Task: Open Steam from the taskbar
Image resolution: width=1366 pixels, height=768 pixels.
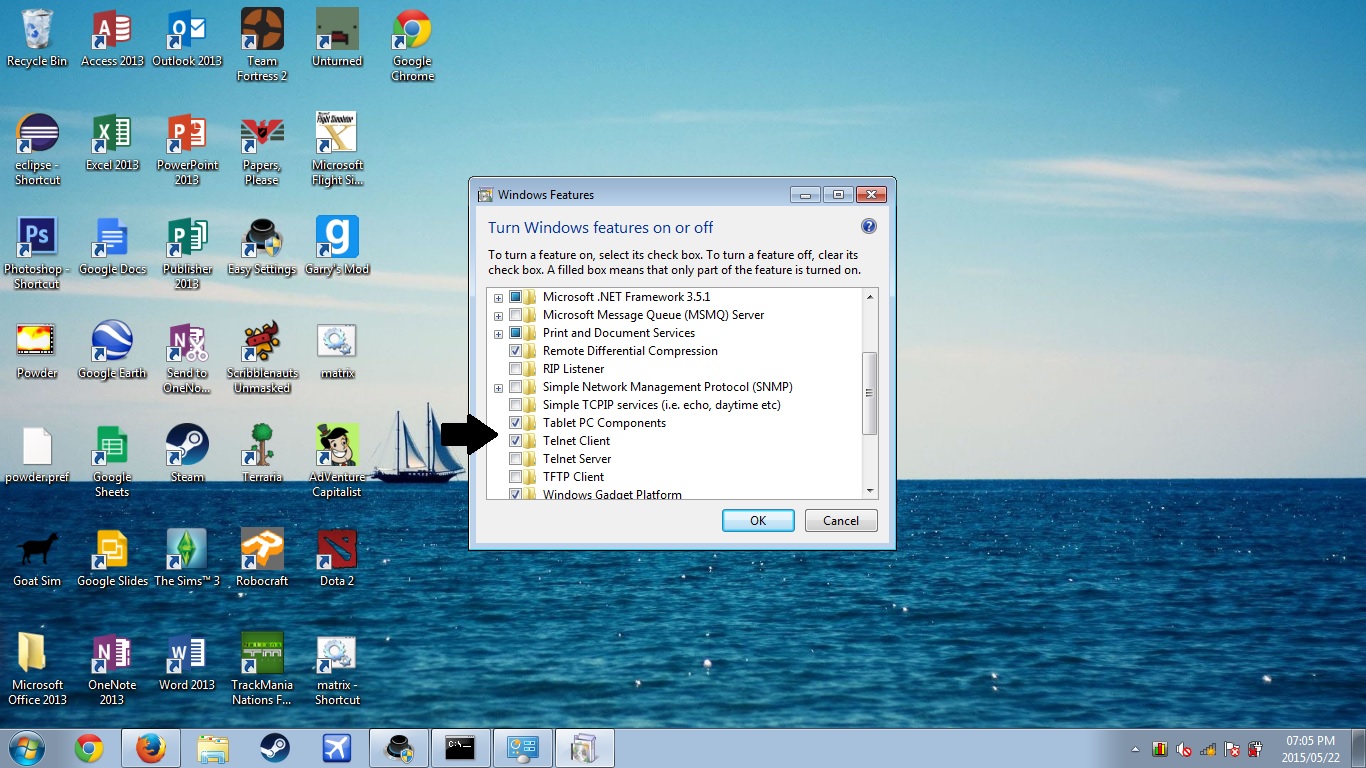Action: (x=275, y=748)
